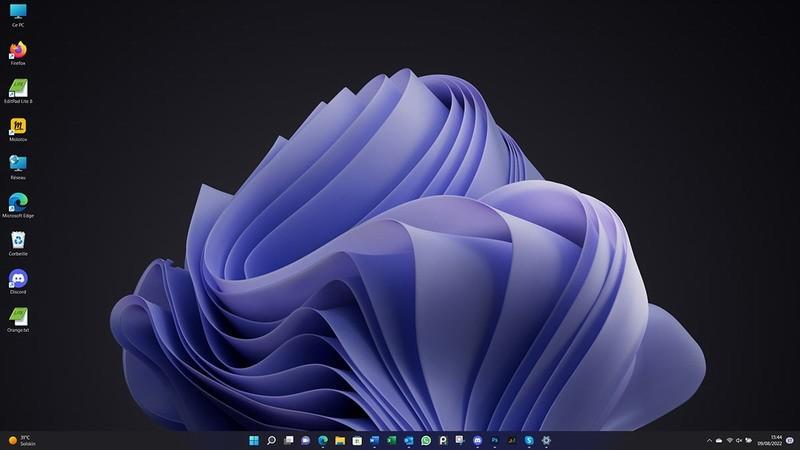Open the notification center badge
800x450 pixels.
click(790, 440)
